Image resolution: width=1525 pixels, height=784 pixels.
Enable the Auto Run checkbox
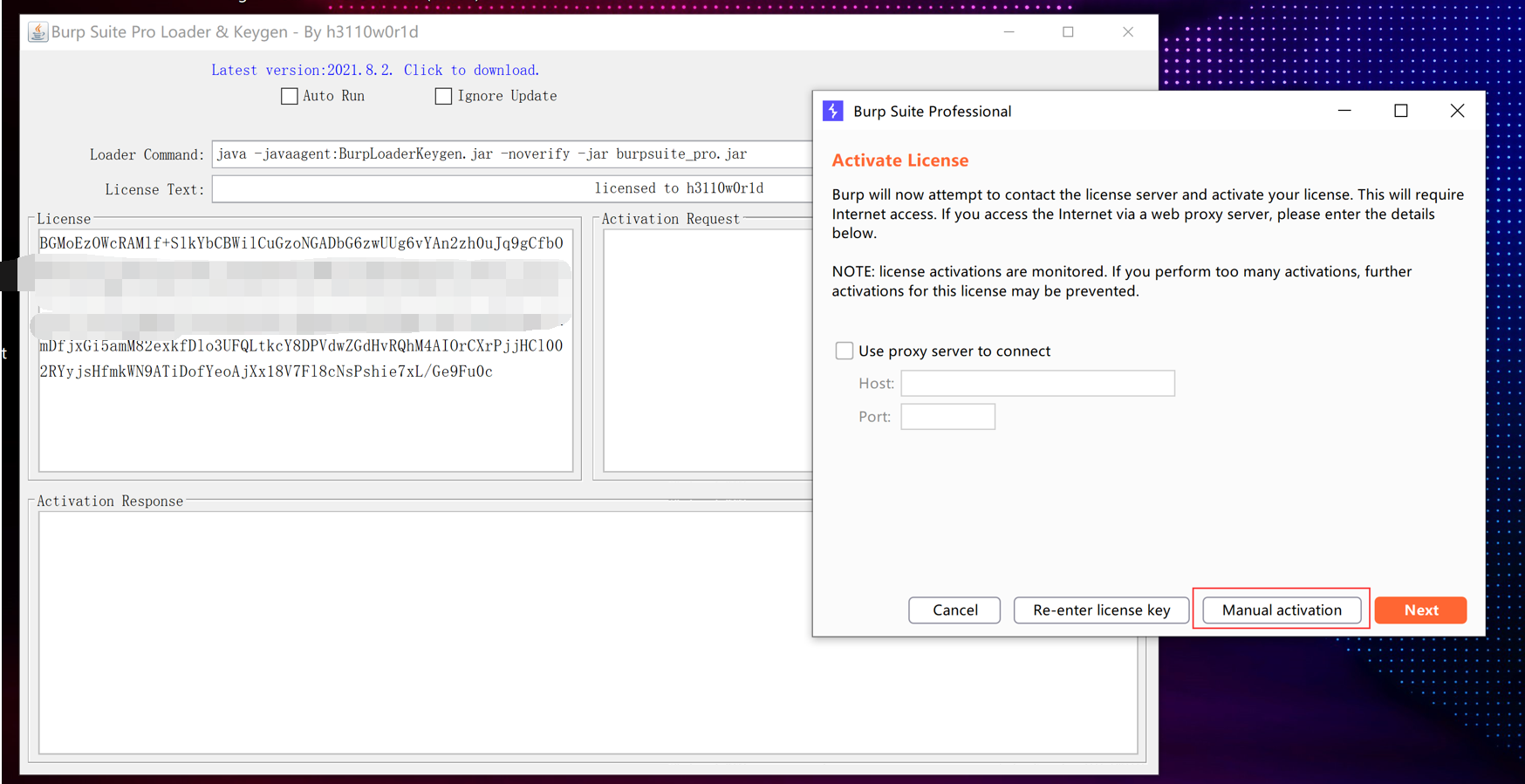pyautogui.click(x=290, y=96)
